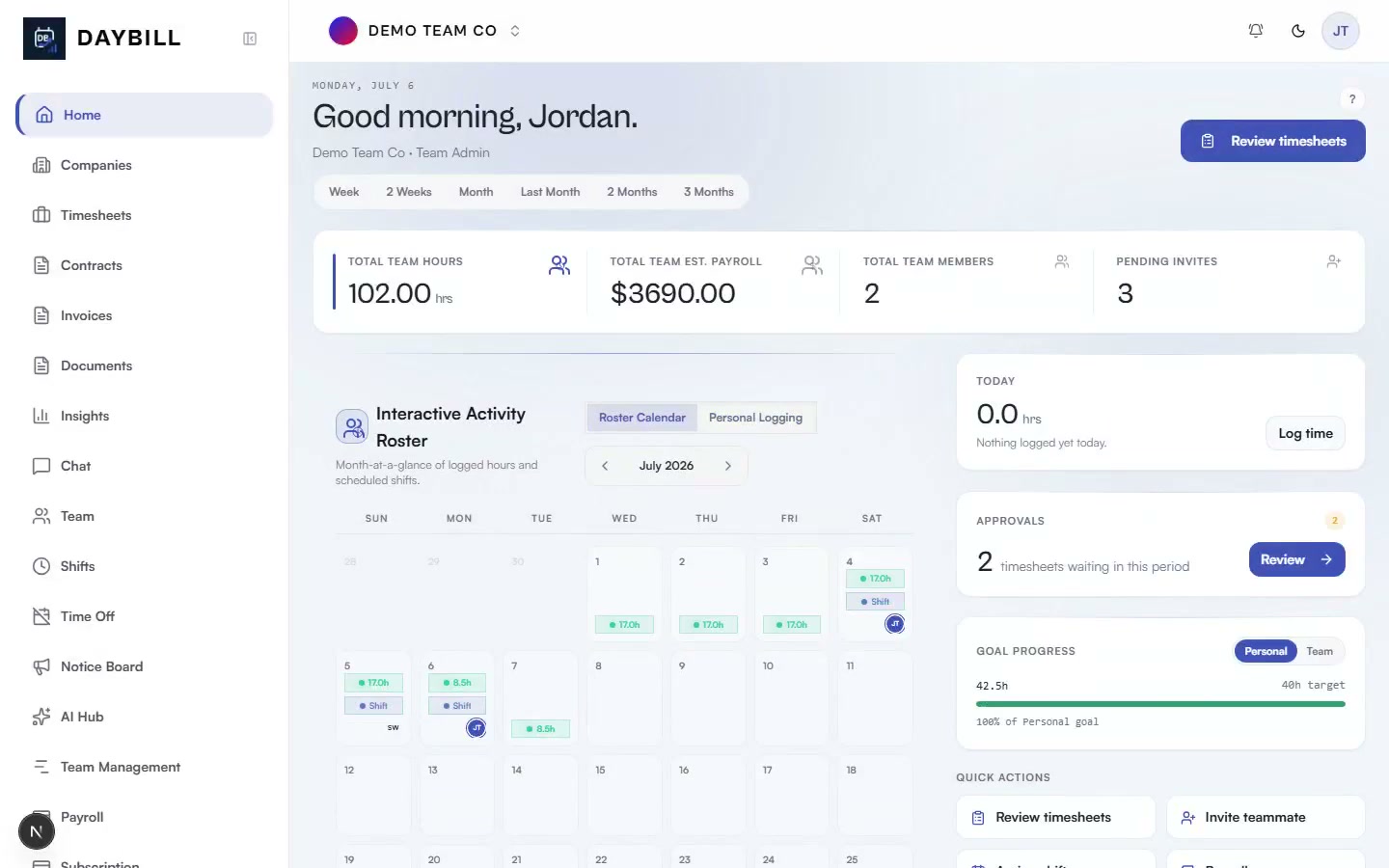This screenshot has height=868, width=1389.
Task: Click the Total Team Hours people icon
Action: pos(559,265)
